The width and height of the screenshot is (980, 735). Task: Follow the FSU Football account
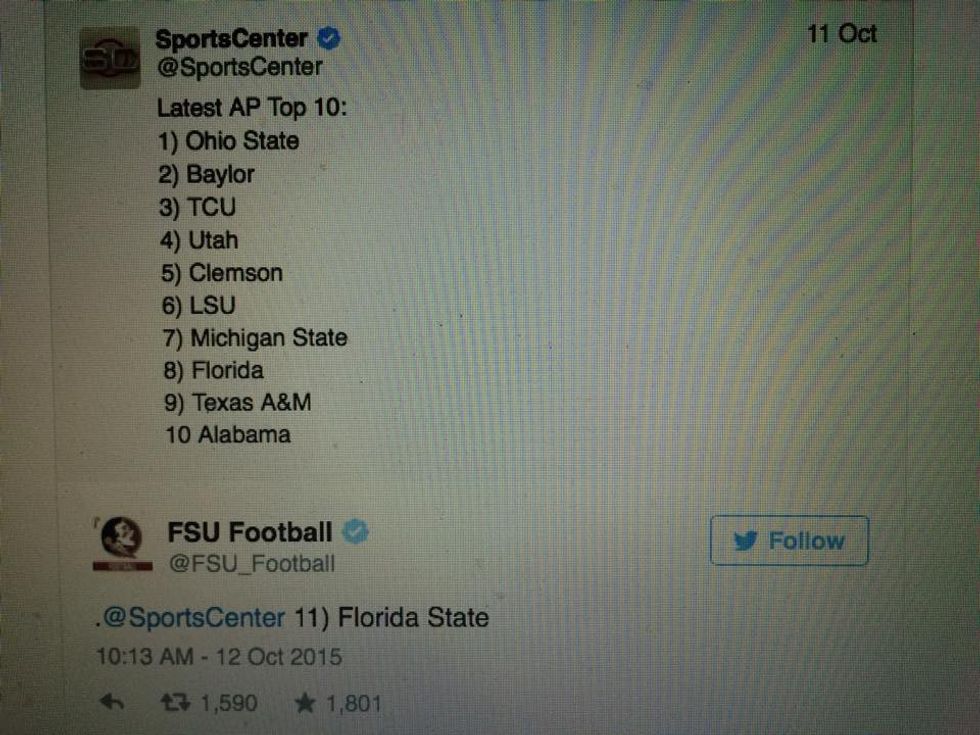pos(789,541)
